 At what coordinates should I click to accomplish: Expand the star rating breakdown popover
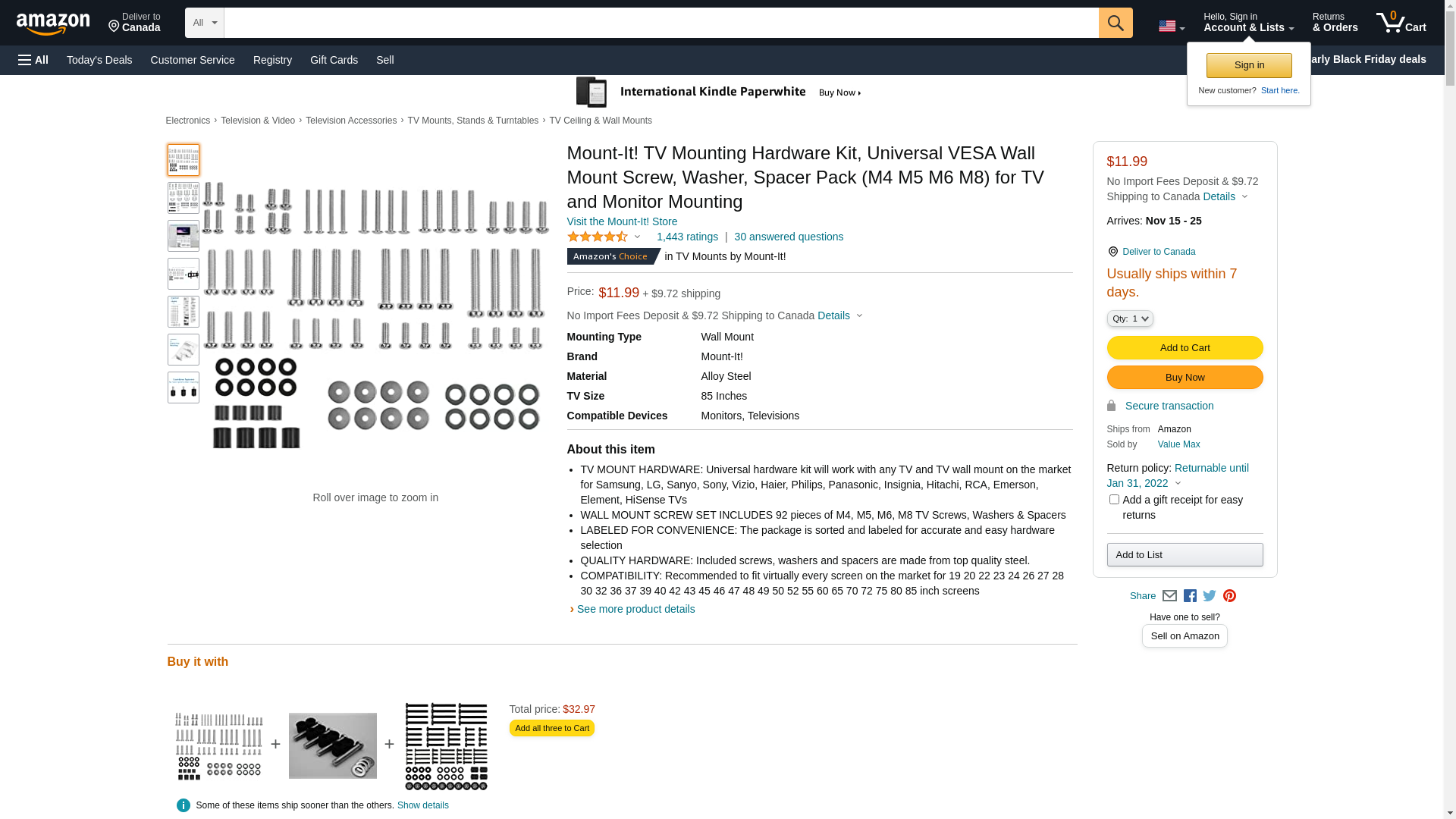pos(604,237)
